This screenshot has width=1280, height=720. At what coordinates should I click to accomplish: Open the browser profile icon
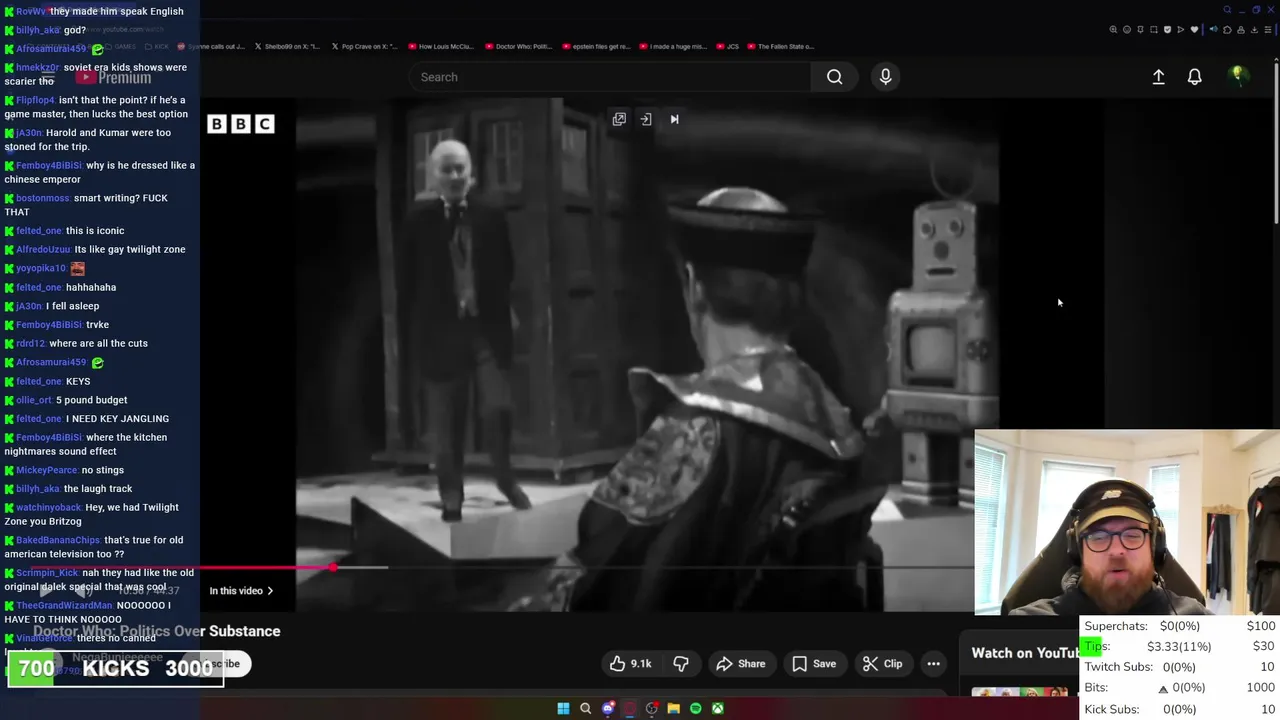[x=1241, y=30]
